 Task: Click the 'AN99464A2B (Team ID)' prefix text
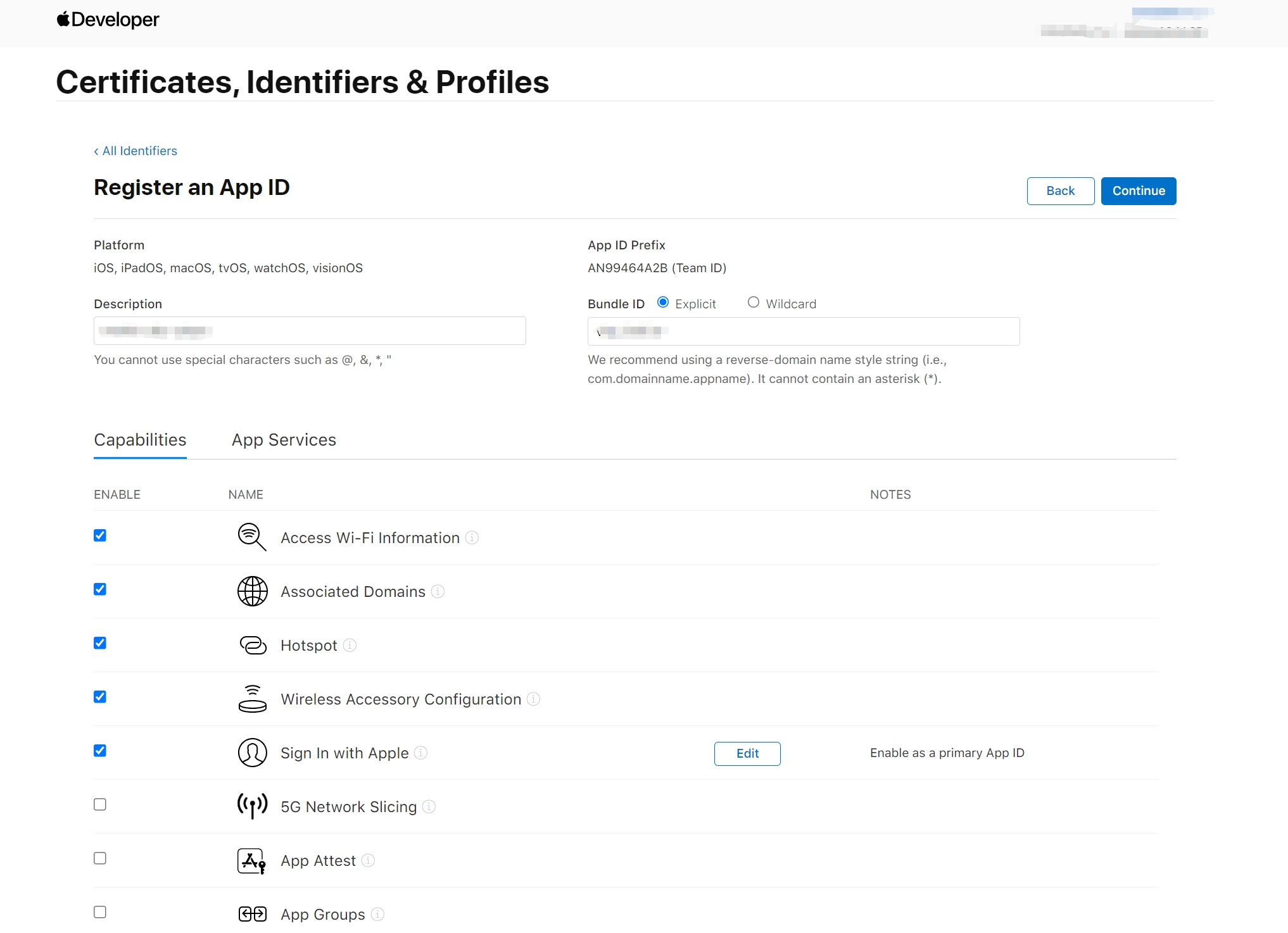click(657, 268)
